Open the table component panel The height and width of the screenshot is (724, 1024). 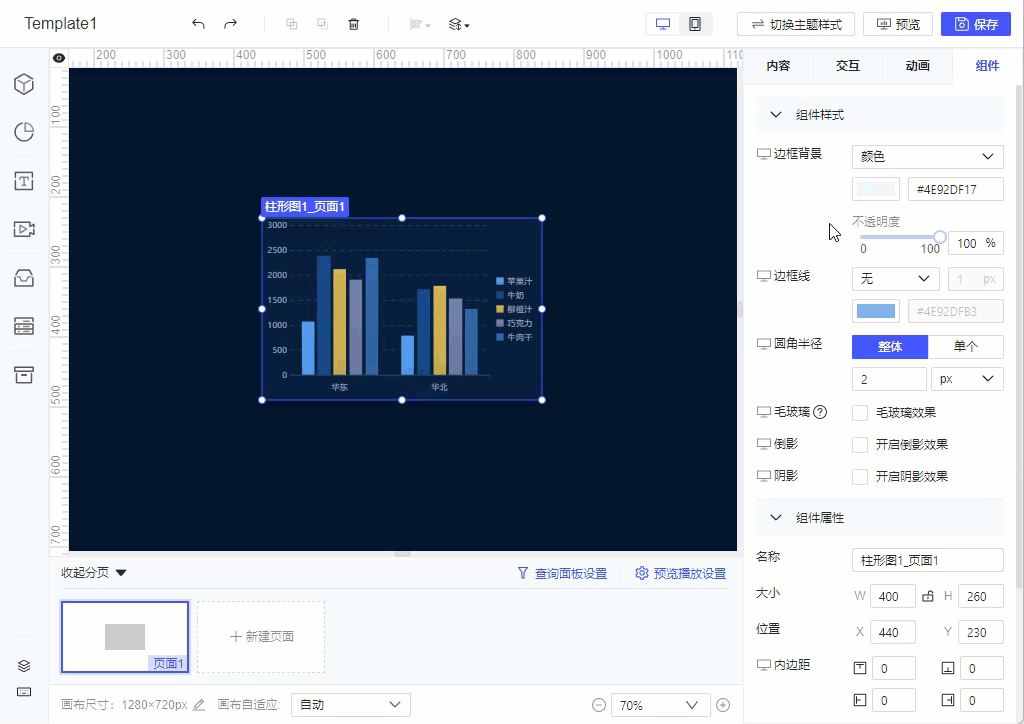pos(23,326)
